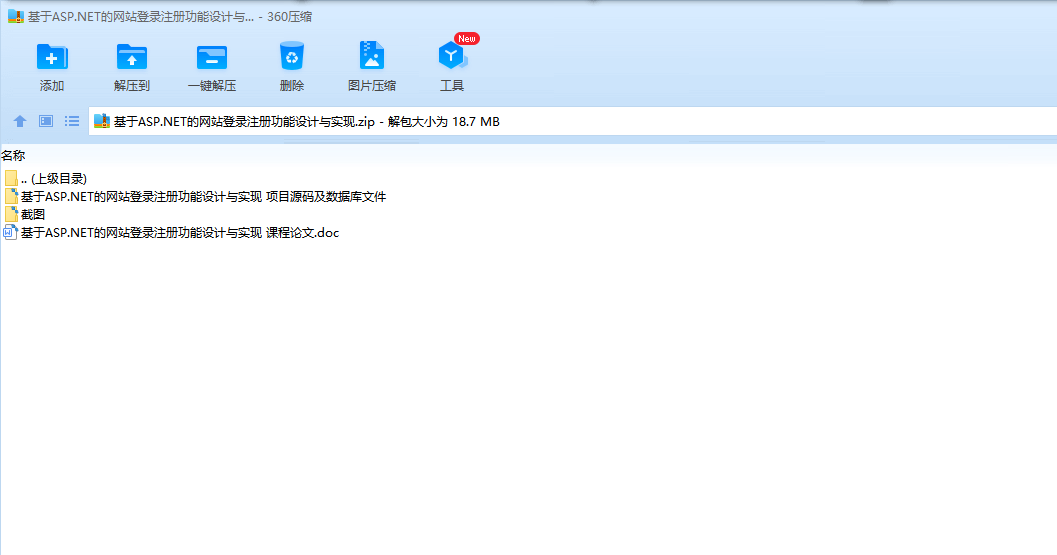Image resolution: width=1057 pixels, height=555 pixels.
Task: Sort by the 名称 column header
Action: coord(13,156)
